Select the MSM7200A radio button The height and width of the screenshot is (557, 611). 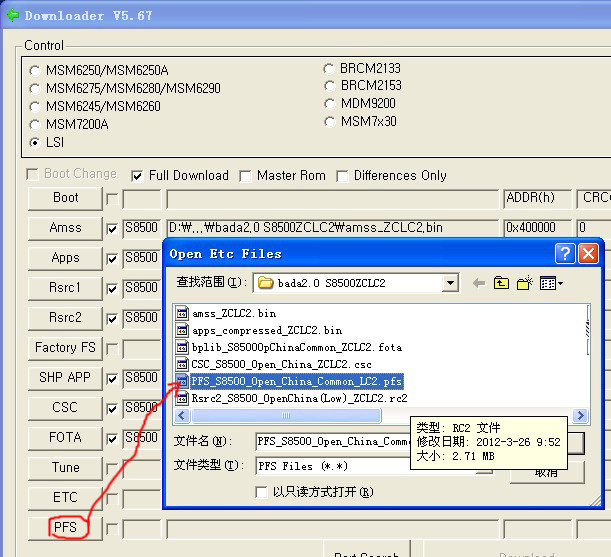pos(35,125)
